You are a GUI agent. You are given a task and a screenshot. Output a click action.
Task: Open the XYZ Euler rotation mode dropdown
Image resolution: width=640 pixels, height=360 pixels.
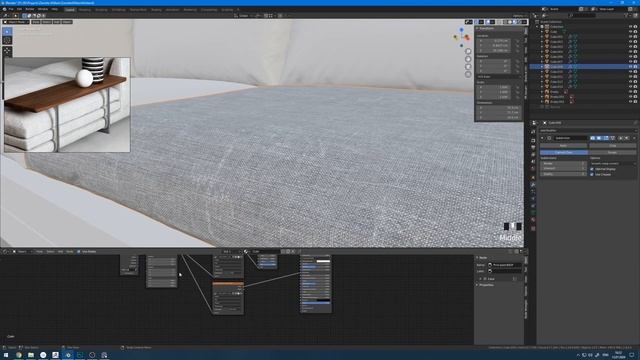pos(499,77)
